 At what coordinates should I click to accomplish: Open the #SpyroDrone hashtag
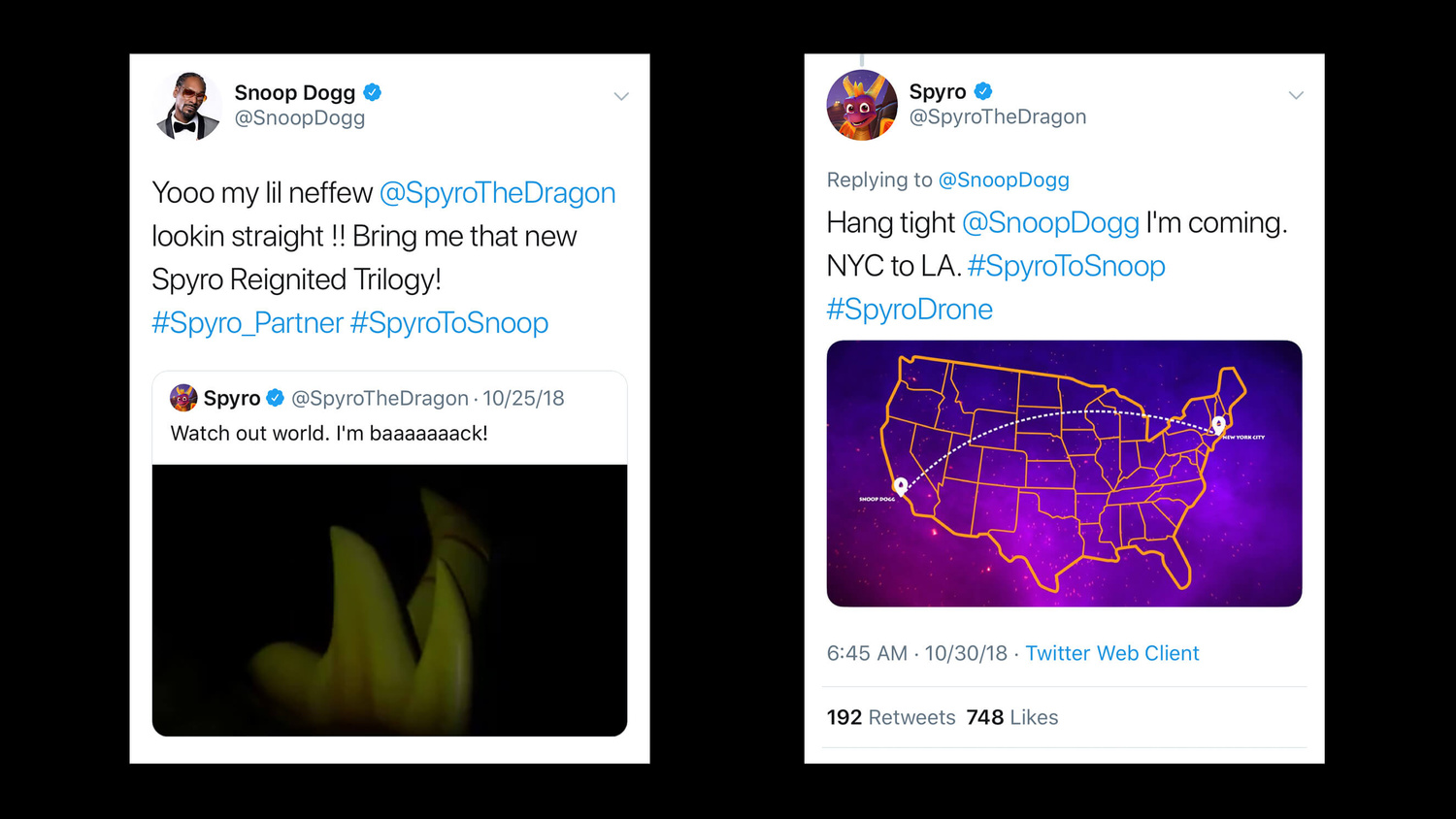tap(910, 310)
